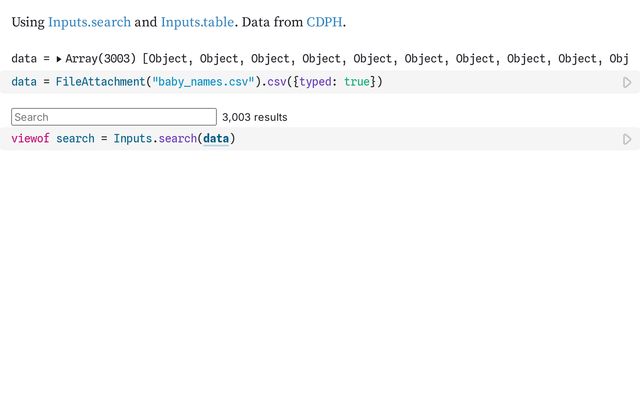Screen dimensions: 640x400
Task: Click the Array(3003) output label
Action: [x=100, y=60]
